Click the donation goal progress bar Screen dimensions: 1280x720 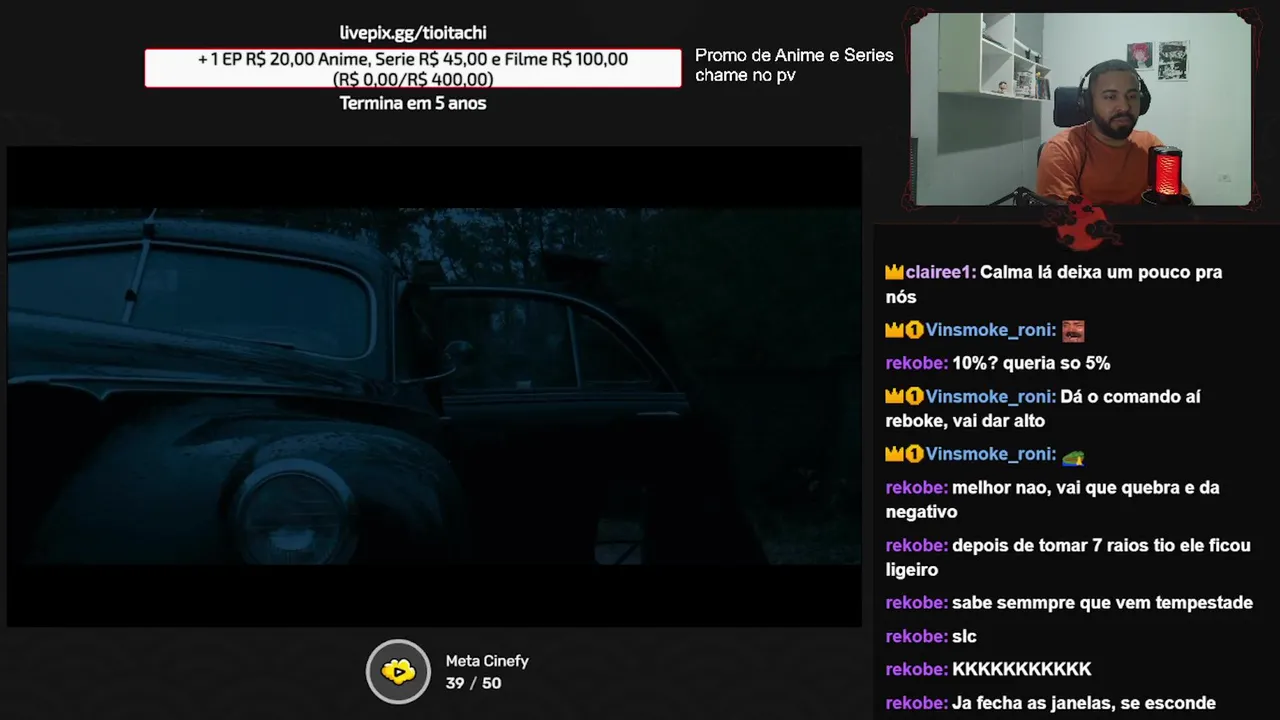click(x=413, y=69)
